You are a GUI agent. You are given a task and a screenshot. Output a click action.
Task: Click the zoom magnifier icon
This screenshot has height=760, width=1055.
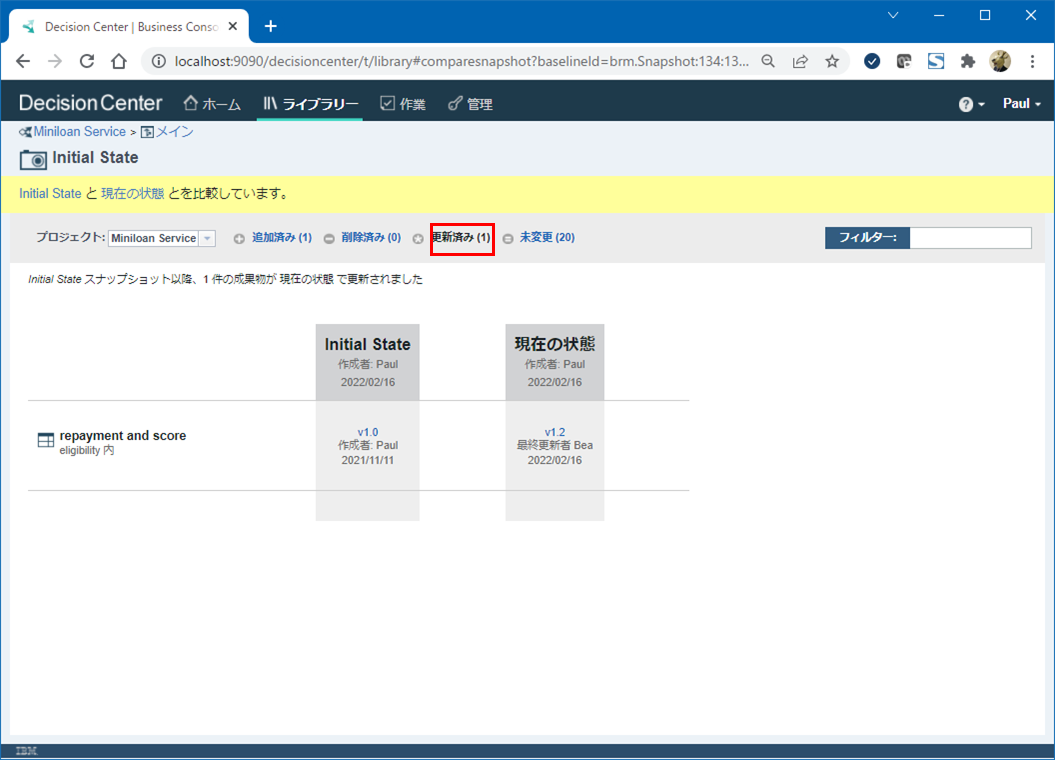point(768,61)
